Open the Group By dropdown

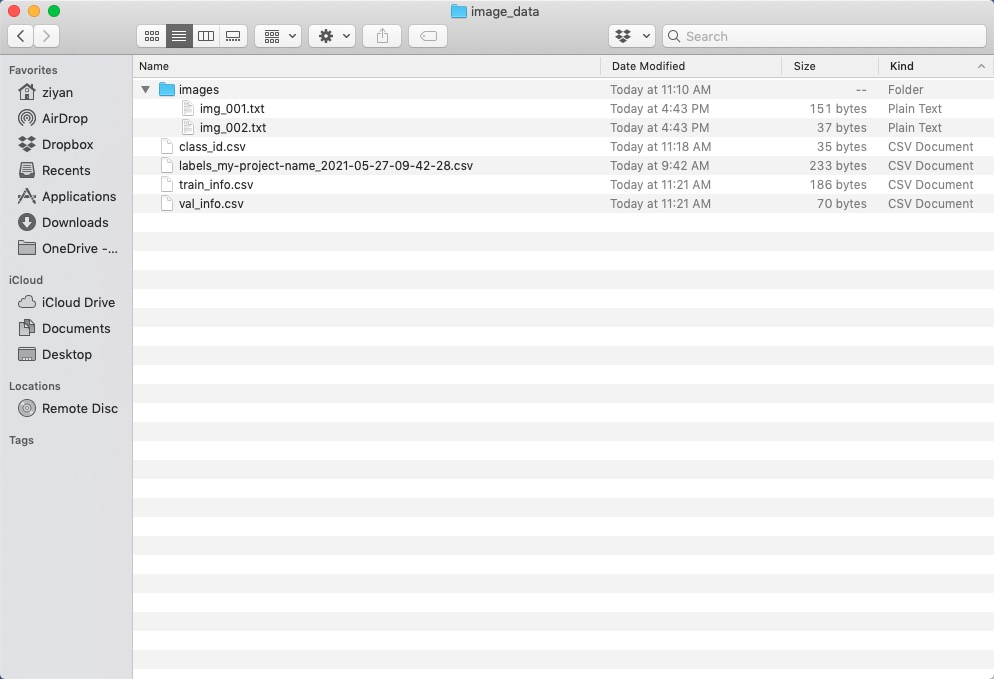(278, 36)
